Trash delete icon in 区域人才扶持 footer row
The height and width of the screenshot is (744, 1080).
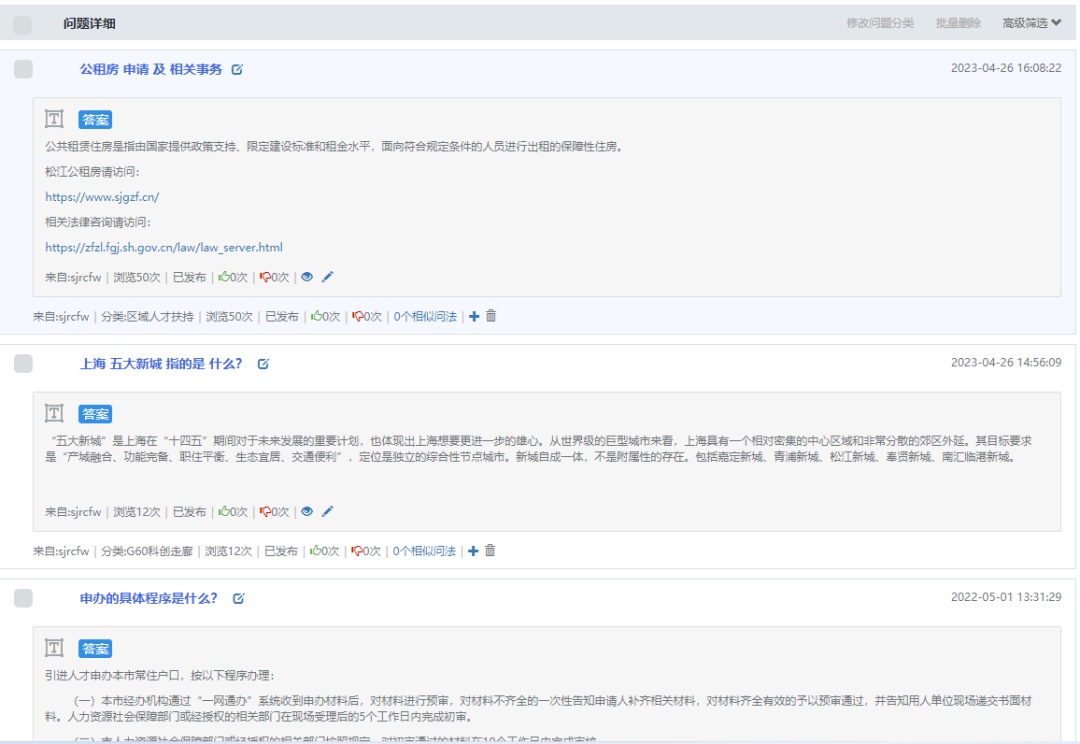tap(491, 316)
